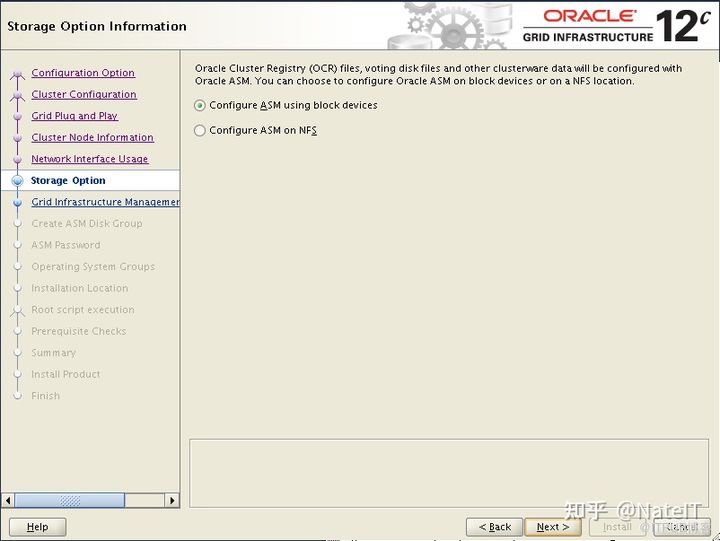This screenshot has height=541, width=720.
Task: Proceed with the Next button
Action: (553, 527)
